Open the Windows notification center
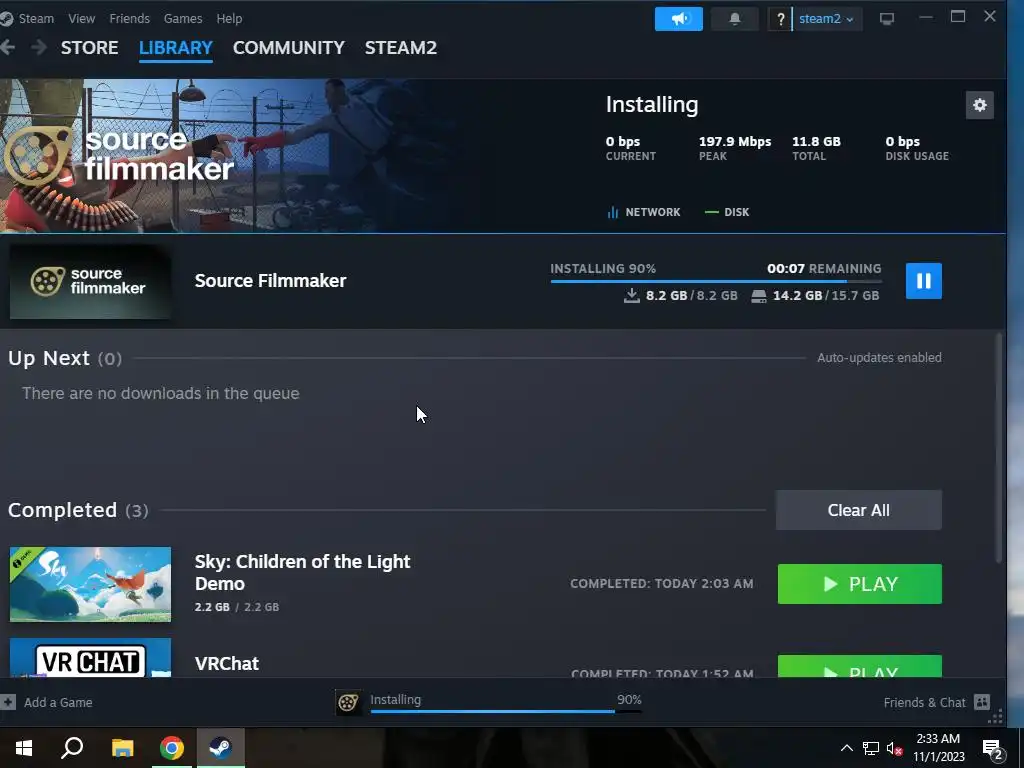1024x768 pixels. 993,750
